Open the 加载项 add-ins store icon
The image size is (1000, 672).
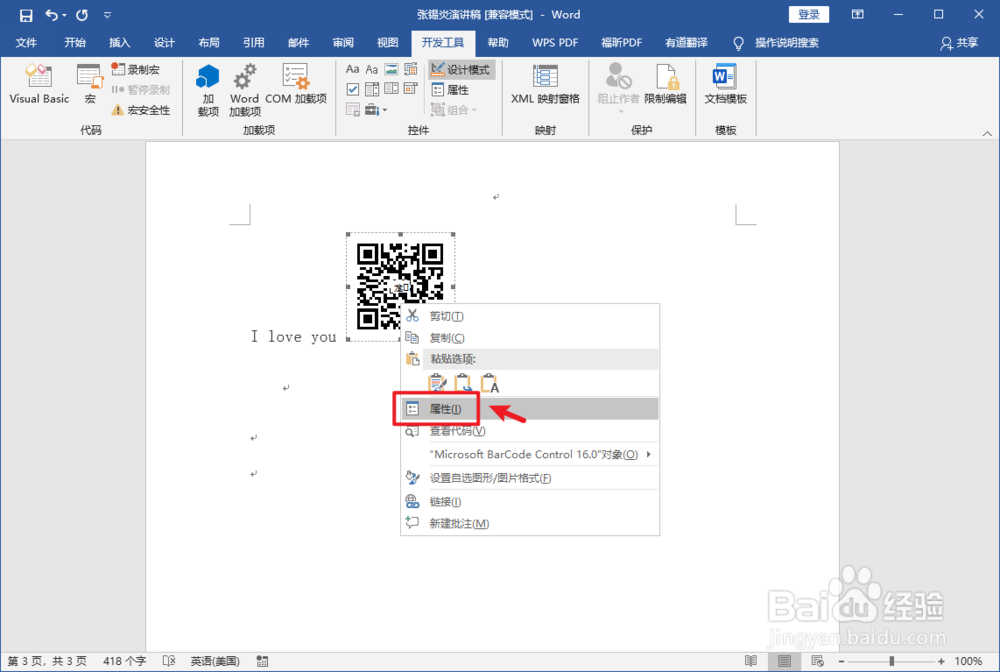(208, 90)
